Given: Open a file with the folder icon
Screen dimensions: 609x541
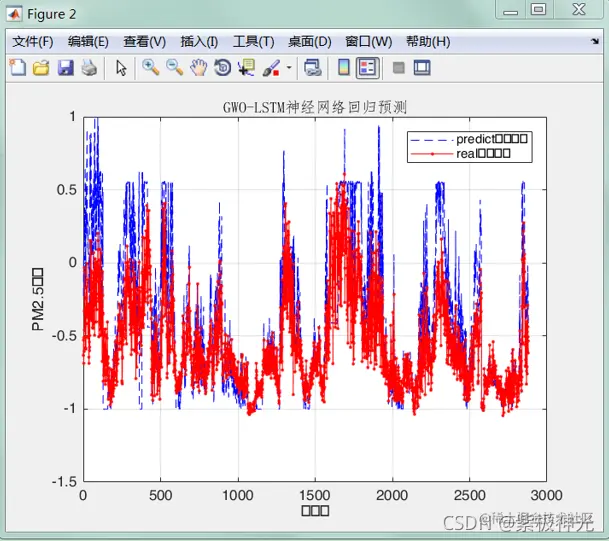Looking at the screenshot, I should [x=41, y=68].
